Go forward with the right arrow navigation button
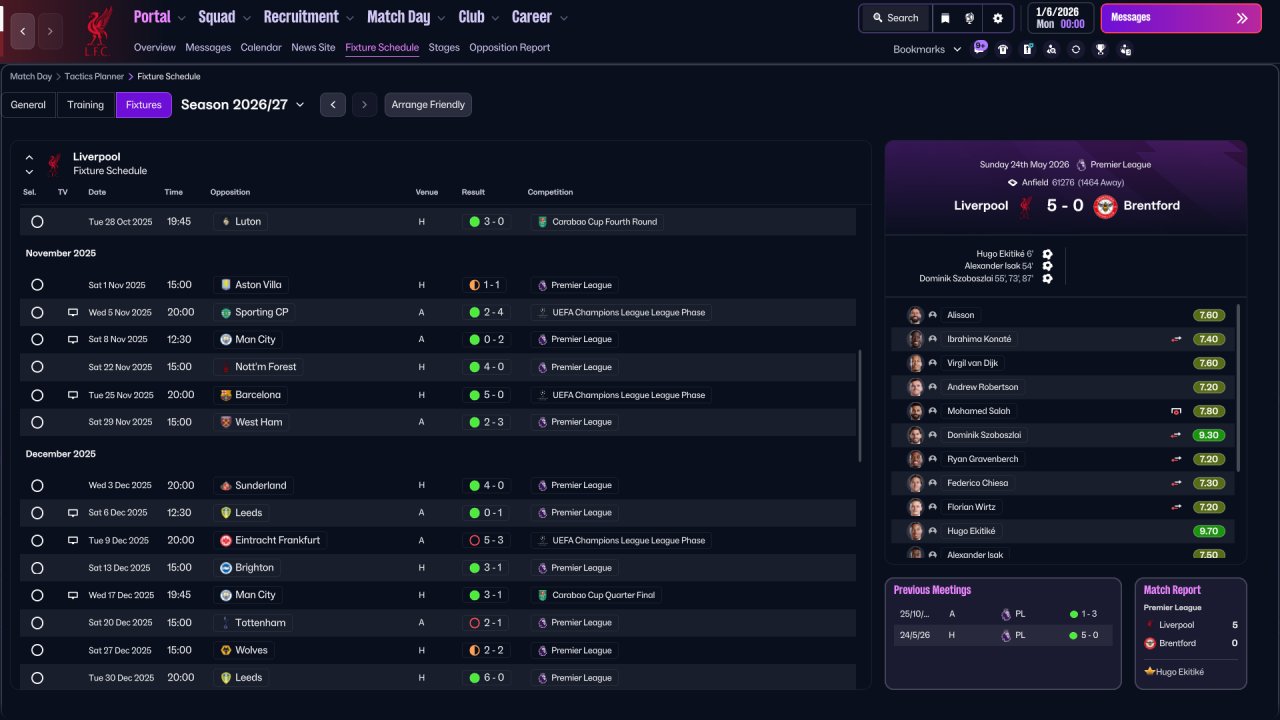The image size is (1280, 720). pyautogui.click(x=50, y=31)
